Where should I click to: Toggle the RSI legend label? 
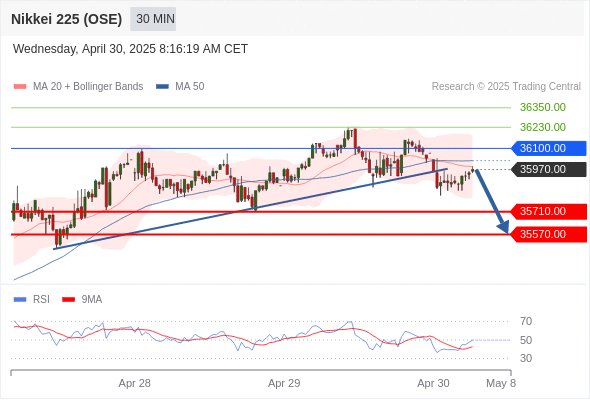[x=41, y=300]
